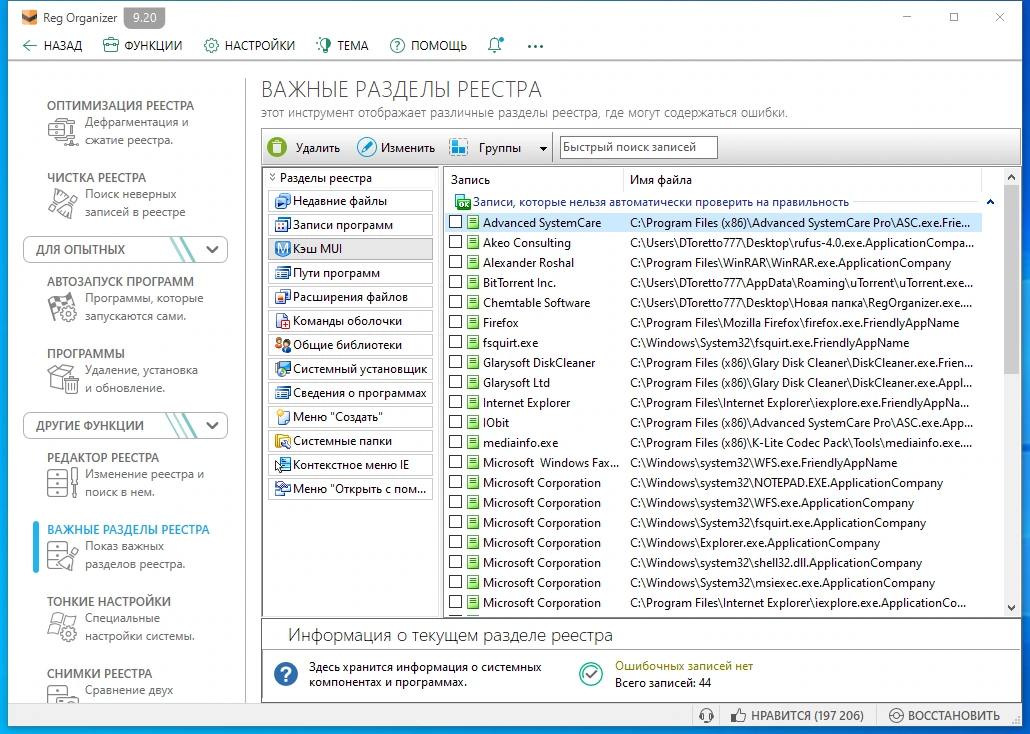Check the Glarysoft DiskCleaner entry checkbox

pos(455,362)
